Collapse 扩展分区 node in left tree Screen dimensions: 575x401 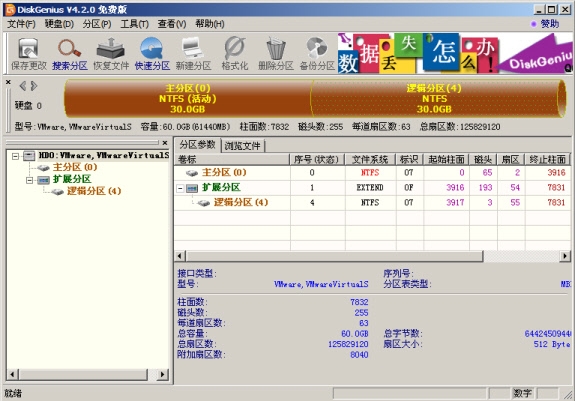30,180
